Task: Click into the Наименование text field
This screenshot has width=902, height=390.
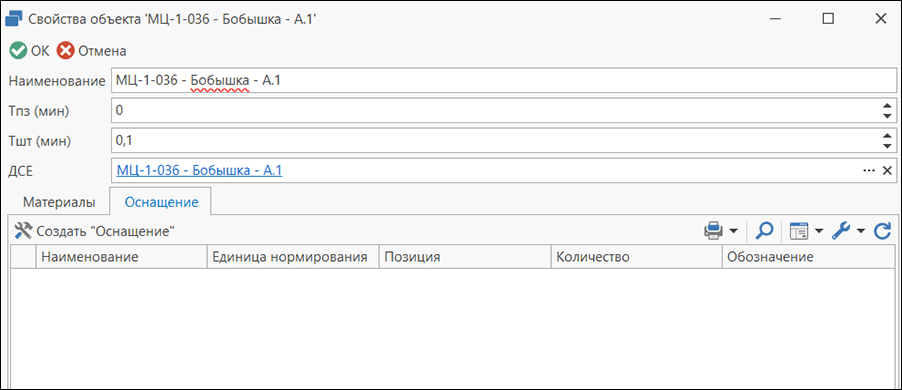Action: point(504,81)
